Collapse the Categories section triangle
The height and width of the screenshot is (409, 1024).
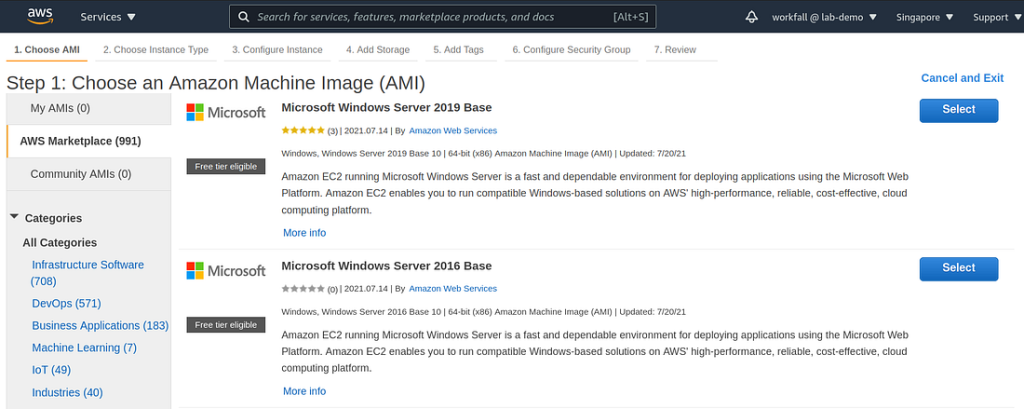[14, 217]
